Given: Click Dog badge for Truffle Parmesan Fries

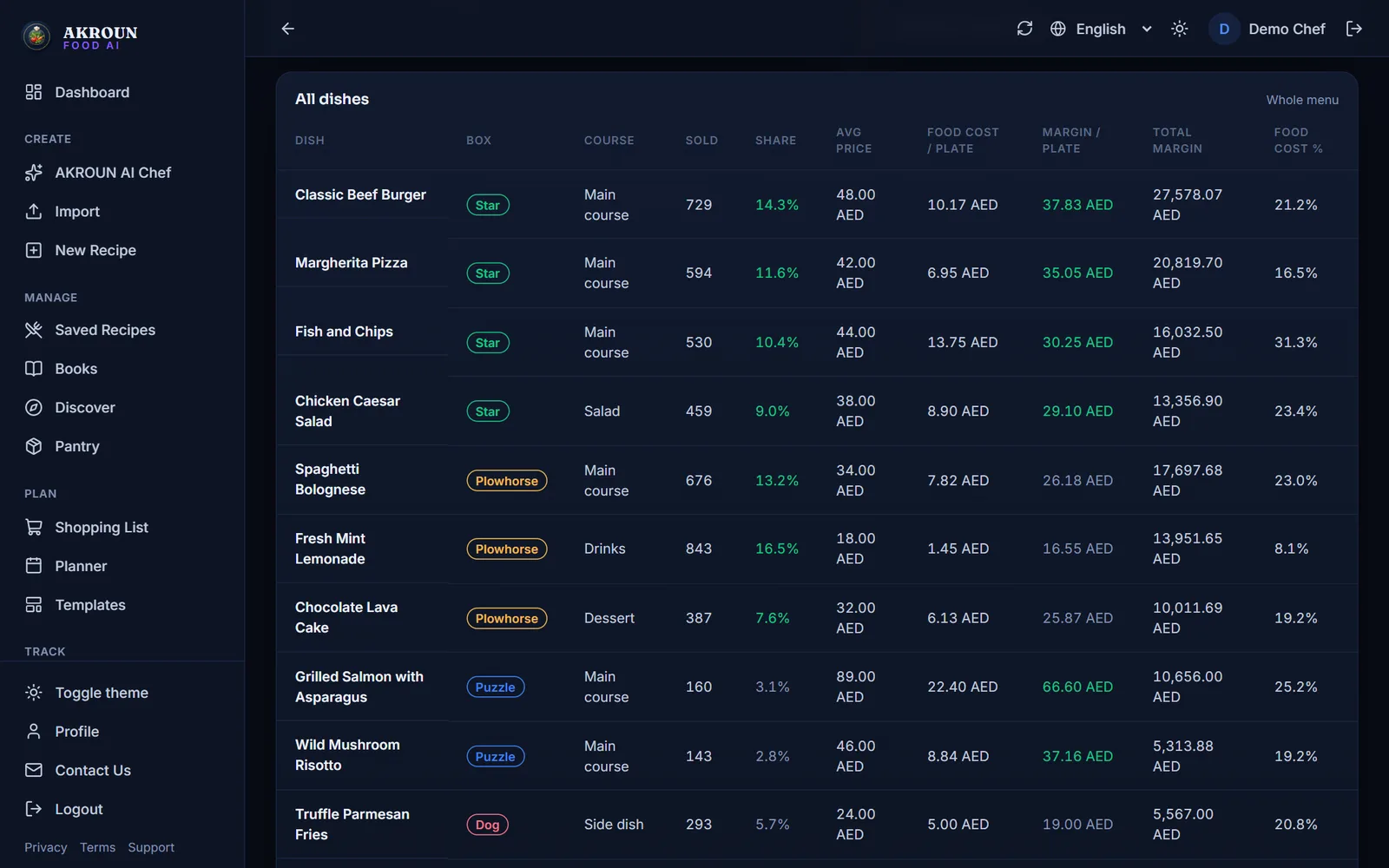Looking at the screenshot, I should tap(488, 825).
